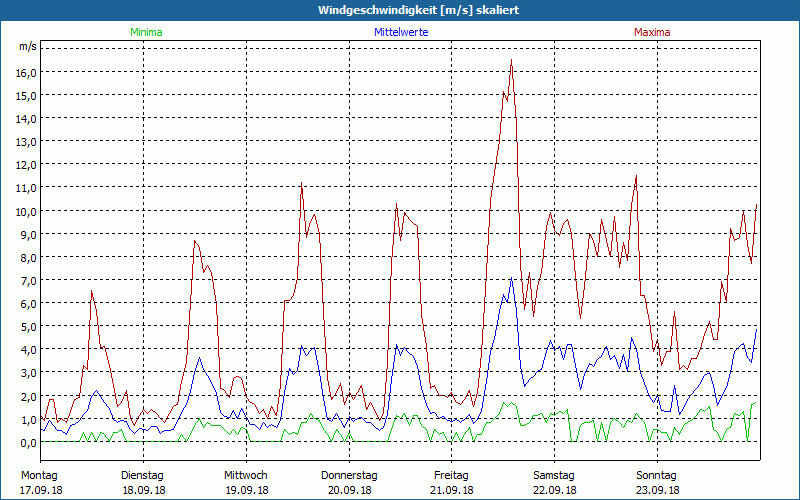The image size is (800, 500).
Task: Click the '14,0' y-axis value
Action: pos(26,118)
